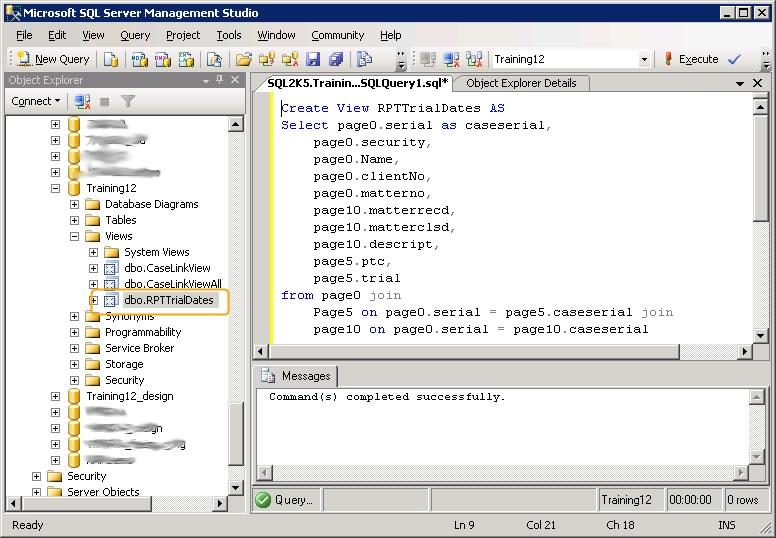Image resolution: width=776 pixels, height=538 pixels.
Task: Click the greyed Connect icon in query toolbar
Action: (x=428, y=59)
